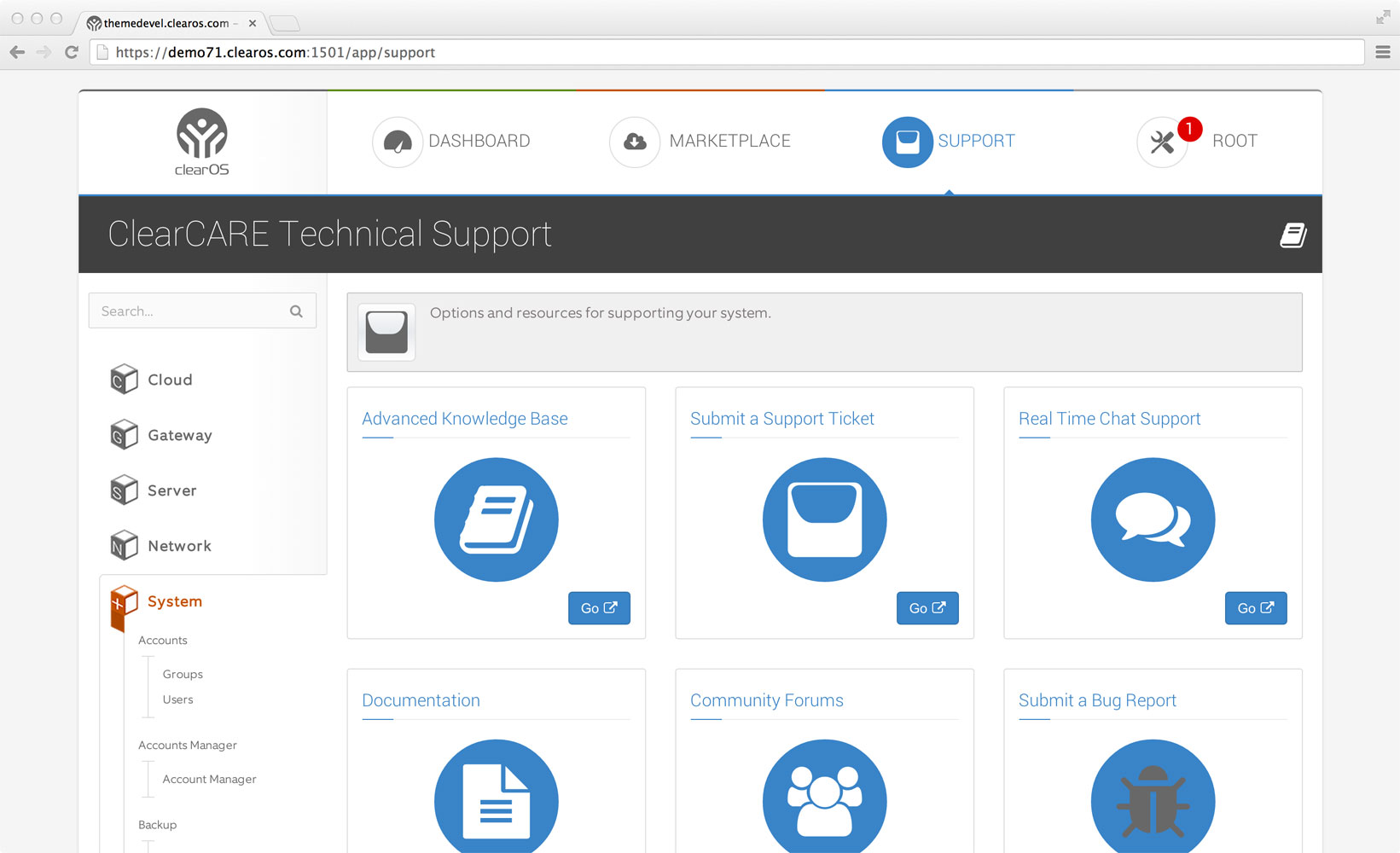The image size is (1400, 853).
Task: Click Go under Submit a Support Ticket
Action: (x=927, y=608)
